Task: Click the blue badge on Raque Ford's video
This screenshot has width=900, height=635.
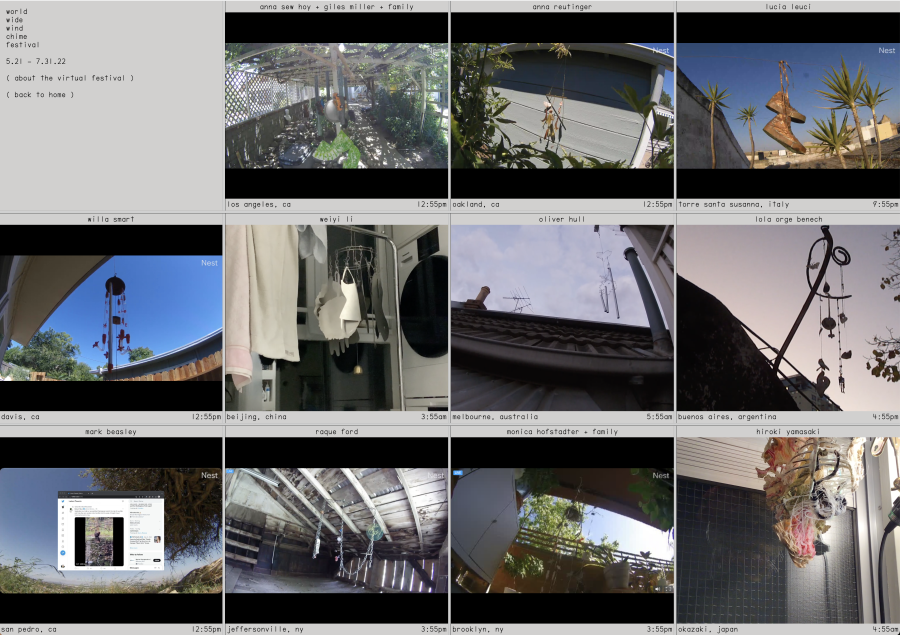Action: [x=231, y=472]
